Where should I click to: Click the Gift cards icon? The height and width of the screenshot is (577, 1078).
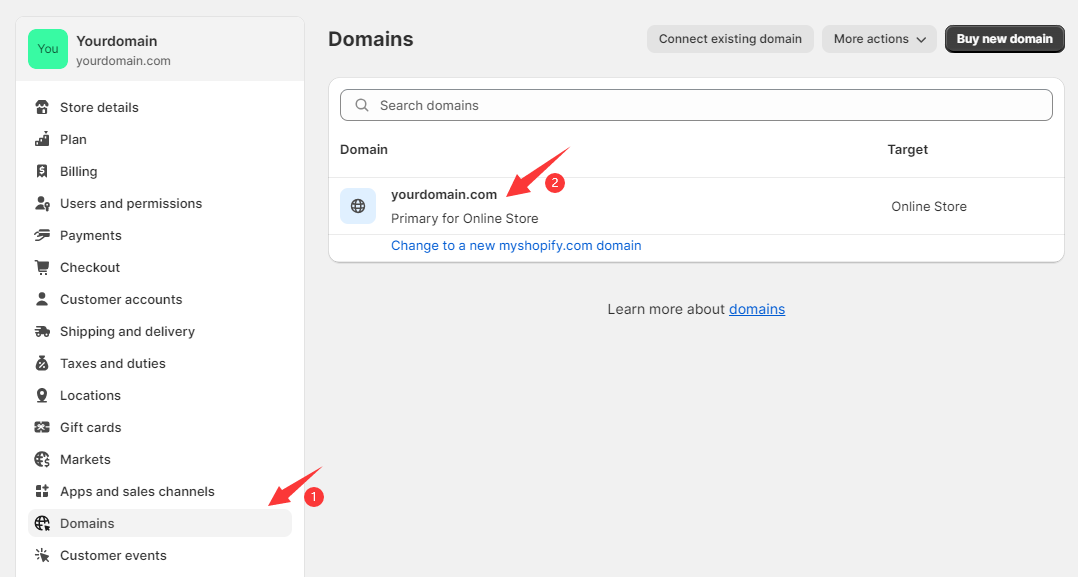point(42,427)
